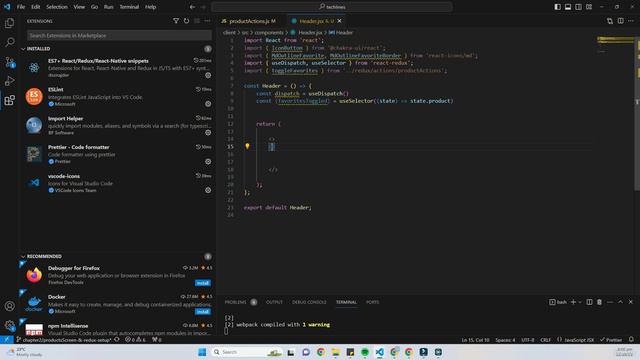Change encoding UTF-8 in status bar
640x360 pixels.
tap(528, 340)
